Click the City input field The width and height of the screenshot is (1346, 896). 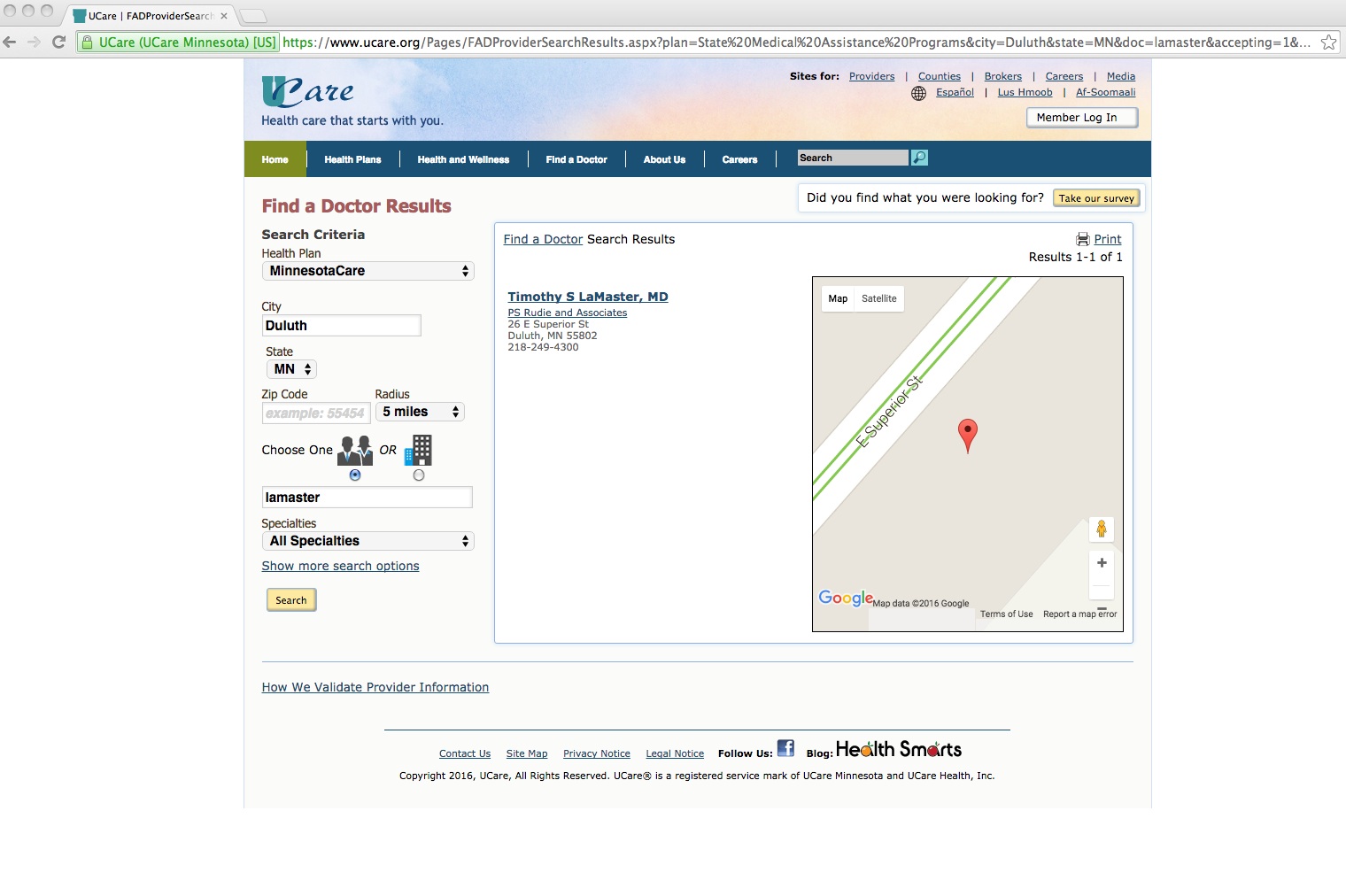pyautogui.click(x=342, y=326)
